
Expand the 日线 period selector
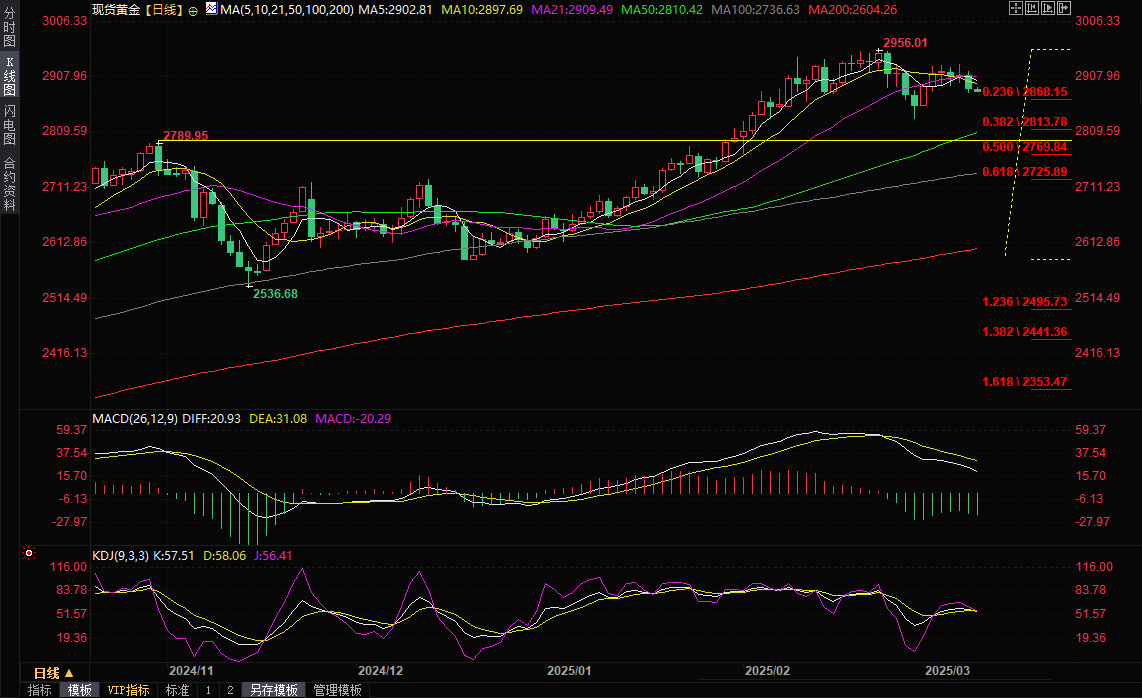click(56, 672)
